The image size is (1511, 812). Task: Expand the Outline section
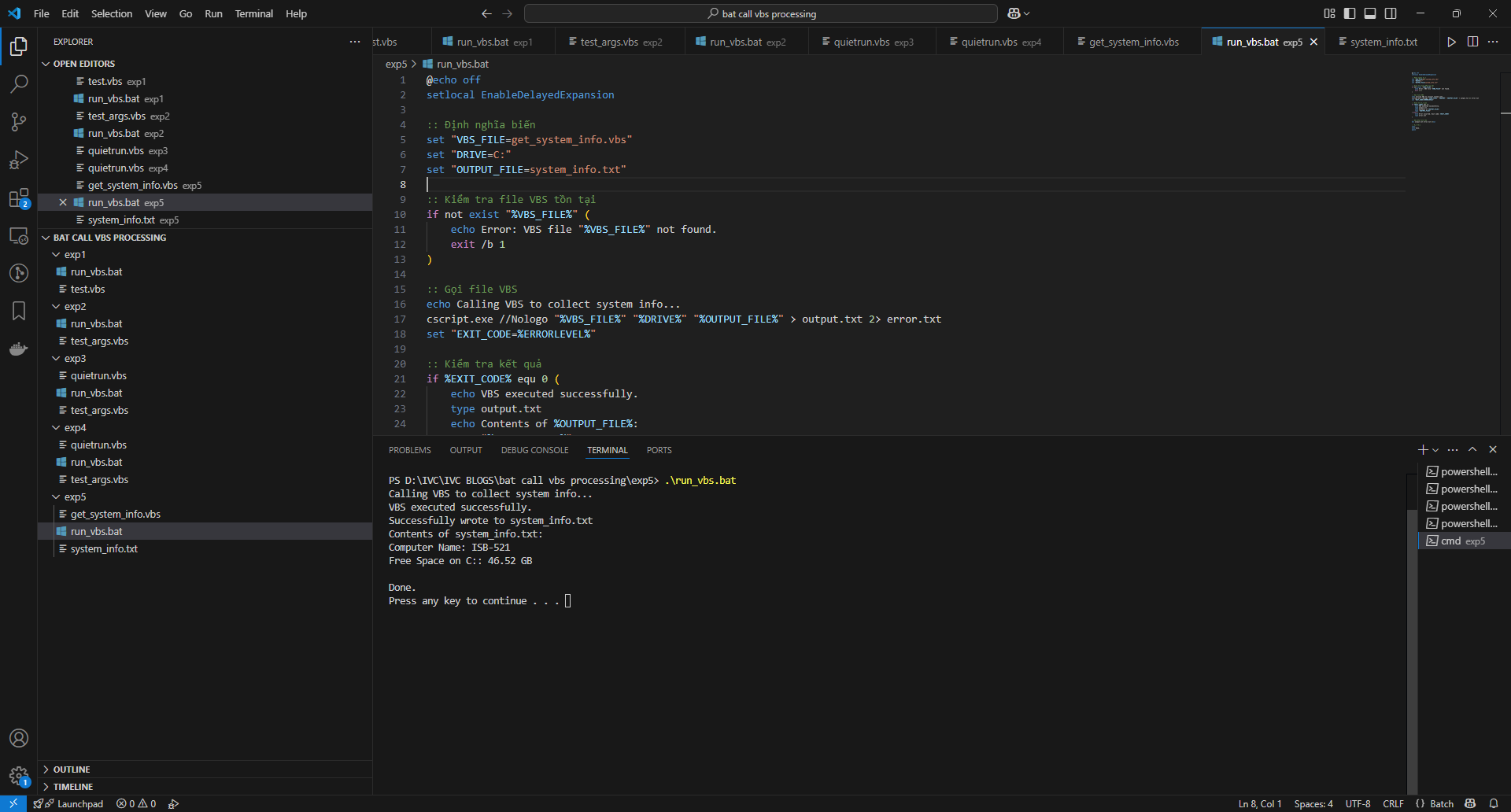tap(72, 770)
